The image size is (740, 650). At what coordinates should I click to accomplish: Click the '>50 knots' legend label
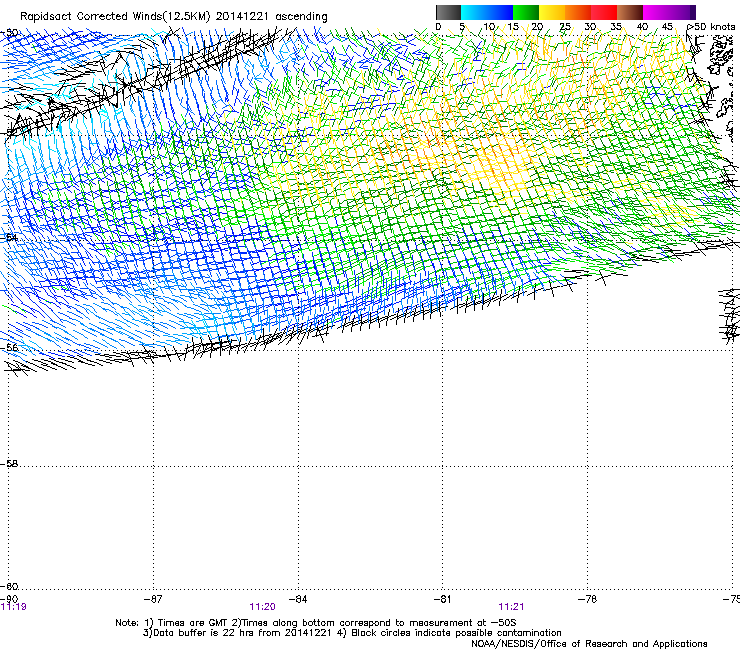[711, 27]
